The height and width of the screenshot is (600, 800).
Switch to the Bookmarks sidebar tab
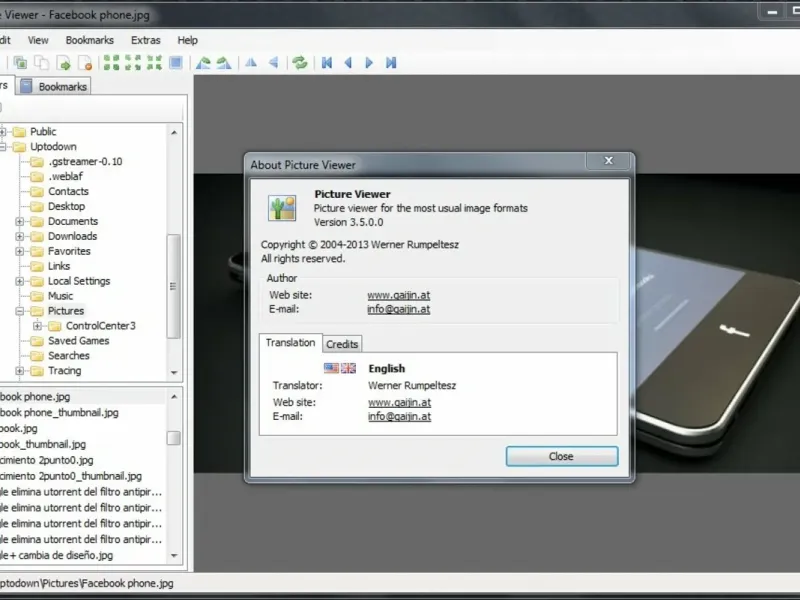click(x=54, y=86)
